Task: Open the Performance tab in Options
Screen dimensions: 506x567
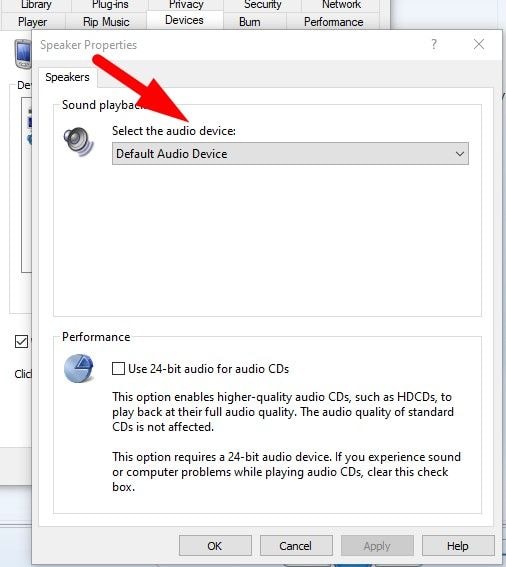Action: coord(333,22)
